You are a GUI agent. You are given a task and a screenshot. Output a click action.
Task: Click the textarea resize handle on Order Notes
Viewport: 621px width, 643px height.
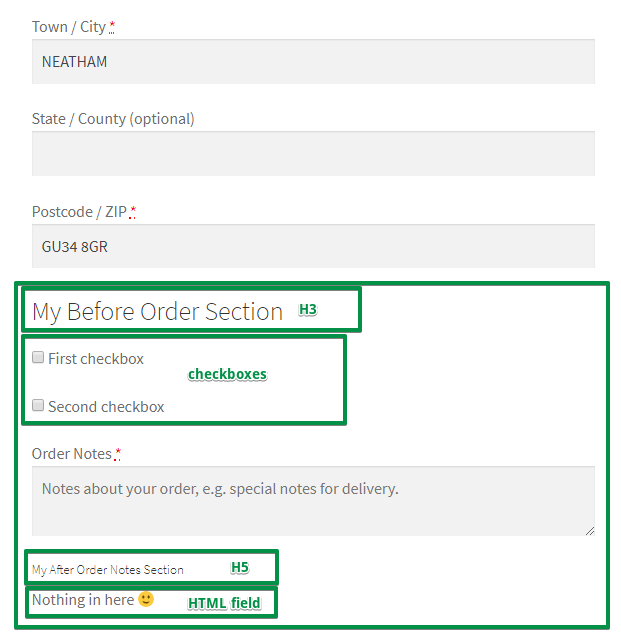coord(590,531)
